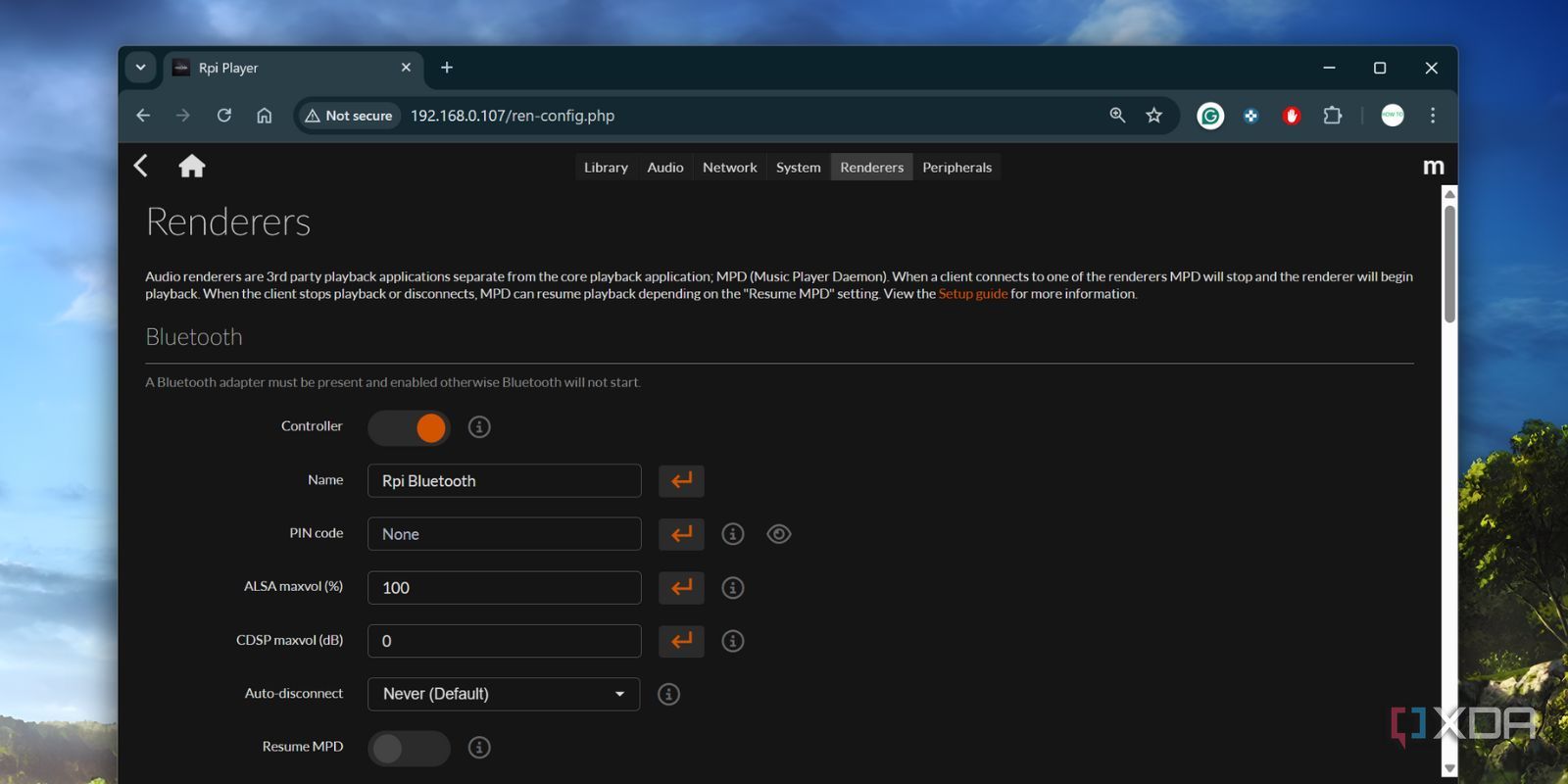Bookmark this page with star icon

(x=1154, y=116)
